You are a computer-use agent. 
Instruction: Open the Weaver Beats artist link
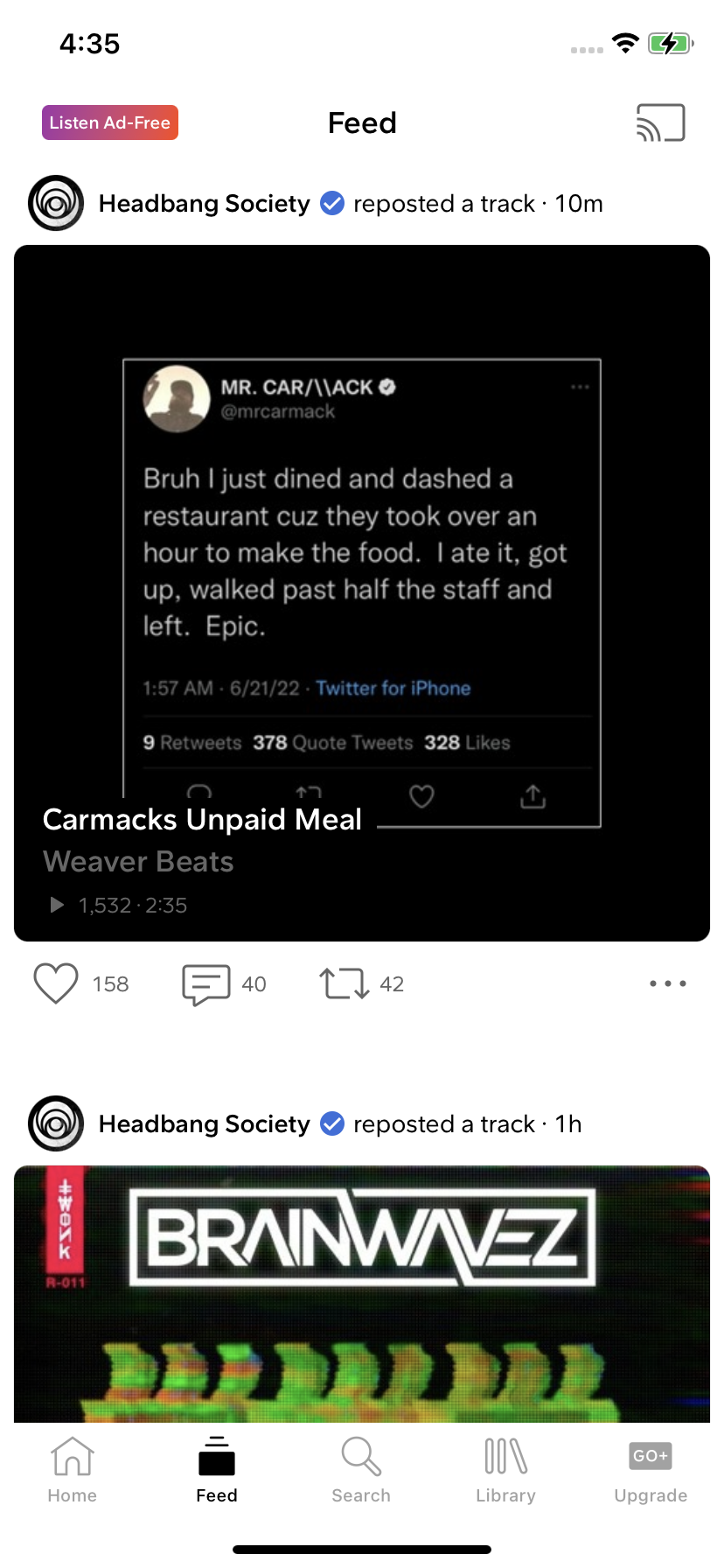click(x=138, y=862)
